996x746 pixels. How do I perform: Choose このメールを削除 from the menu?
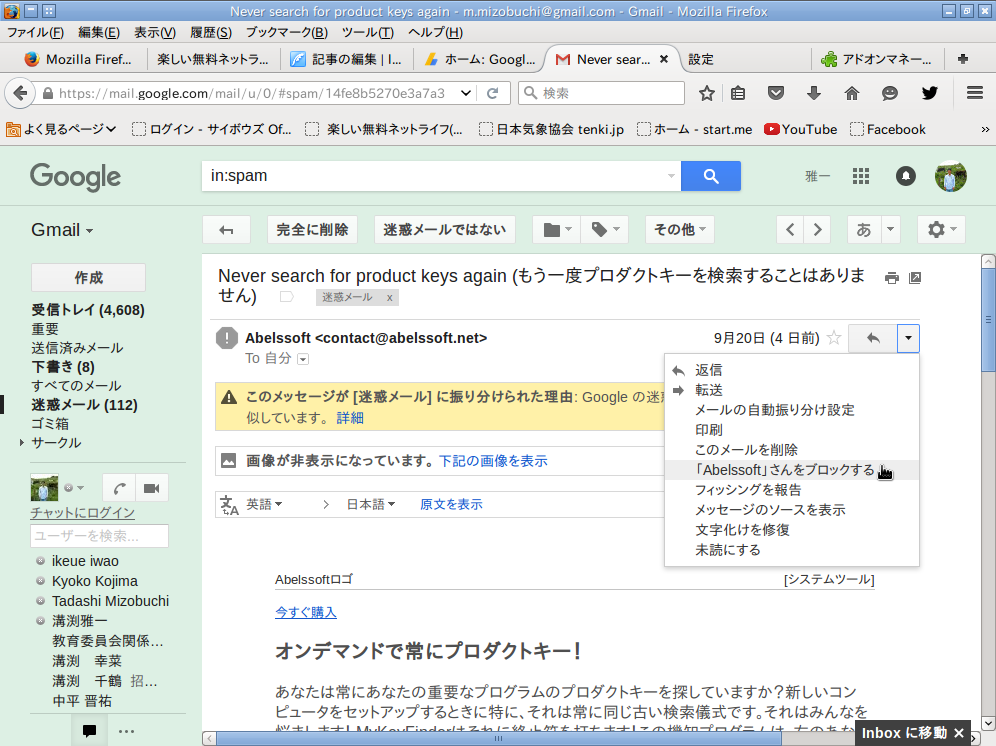click(x=791, y=450)
